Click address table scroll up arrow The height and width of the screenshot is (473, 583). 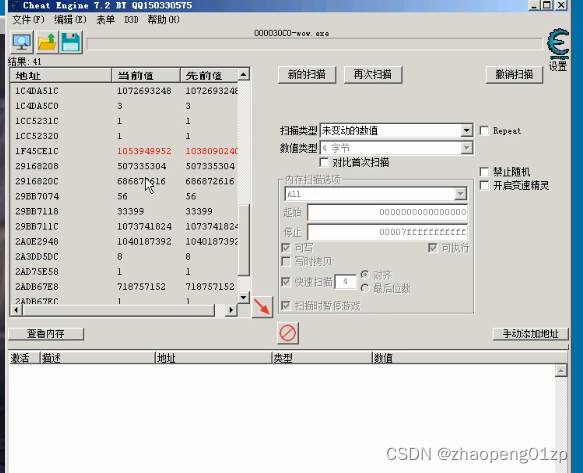[x=561, y=371]
